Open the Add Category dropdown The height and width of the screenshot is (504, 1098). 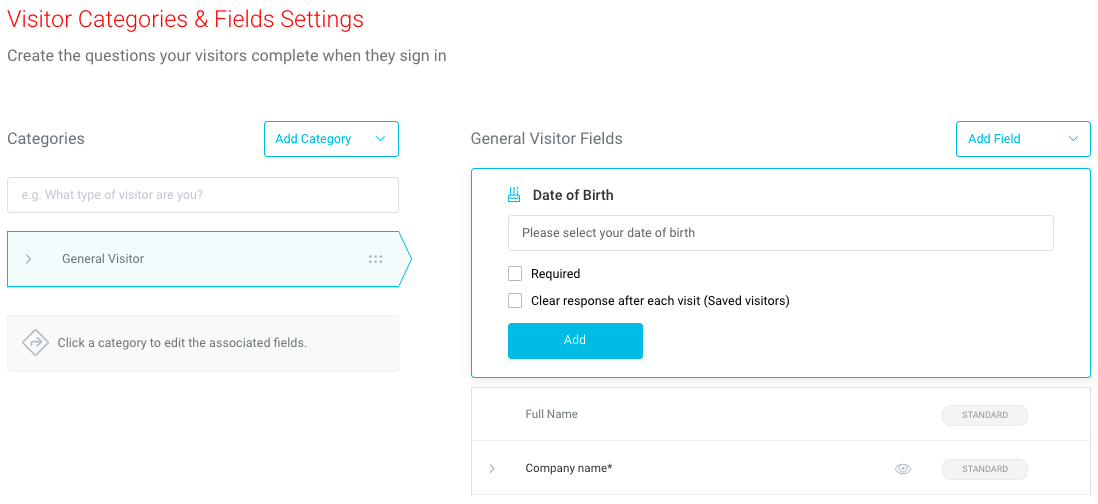click(x=331, y=139)
